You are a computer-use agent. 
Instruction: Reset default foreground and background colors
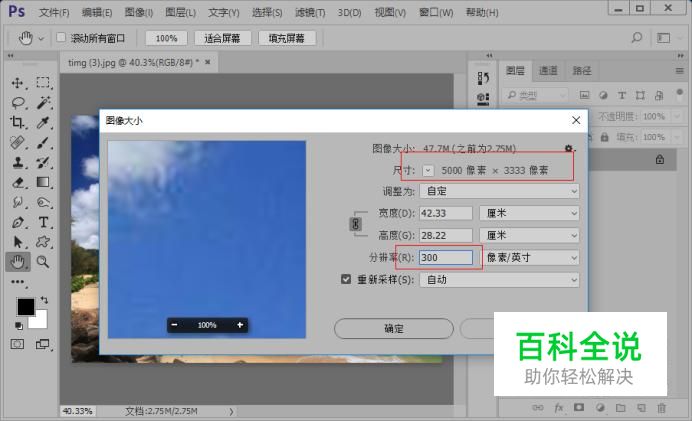tap(19, 326)
